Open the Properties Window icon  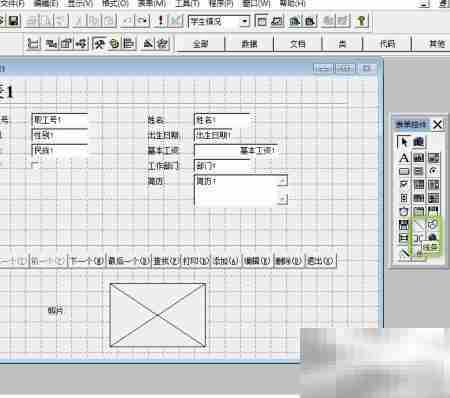point(66,43)
